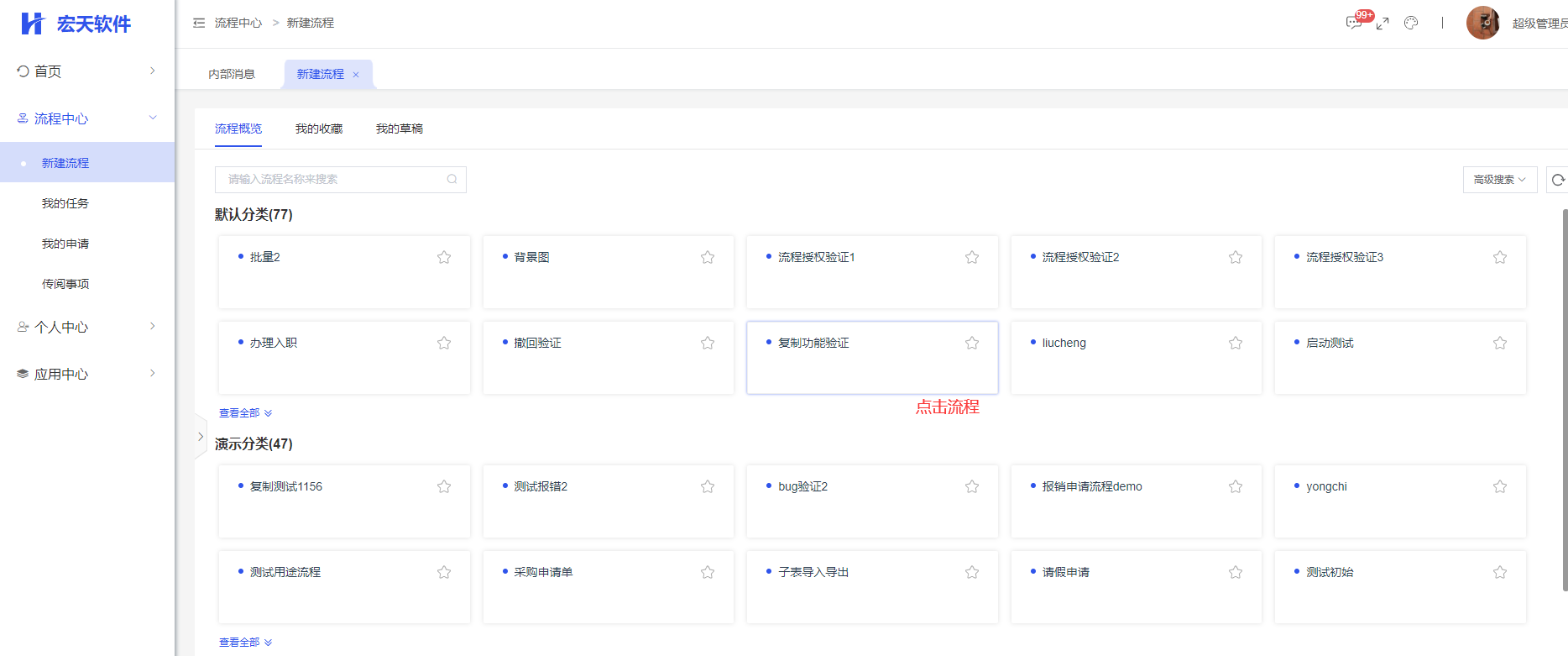Open the 高级搜索 dropdown
Image resolution: width=1568 pixels, height=656 pixels.
1500,180
